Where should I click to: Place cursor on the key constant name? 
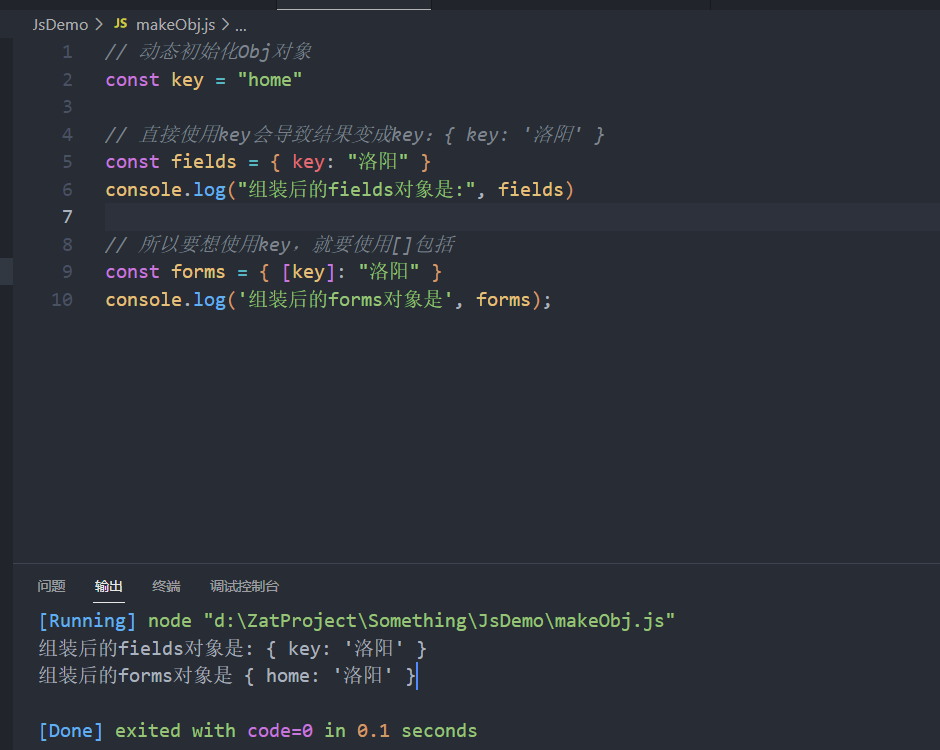[x=187, y=79]
